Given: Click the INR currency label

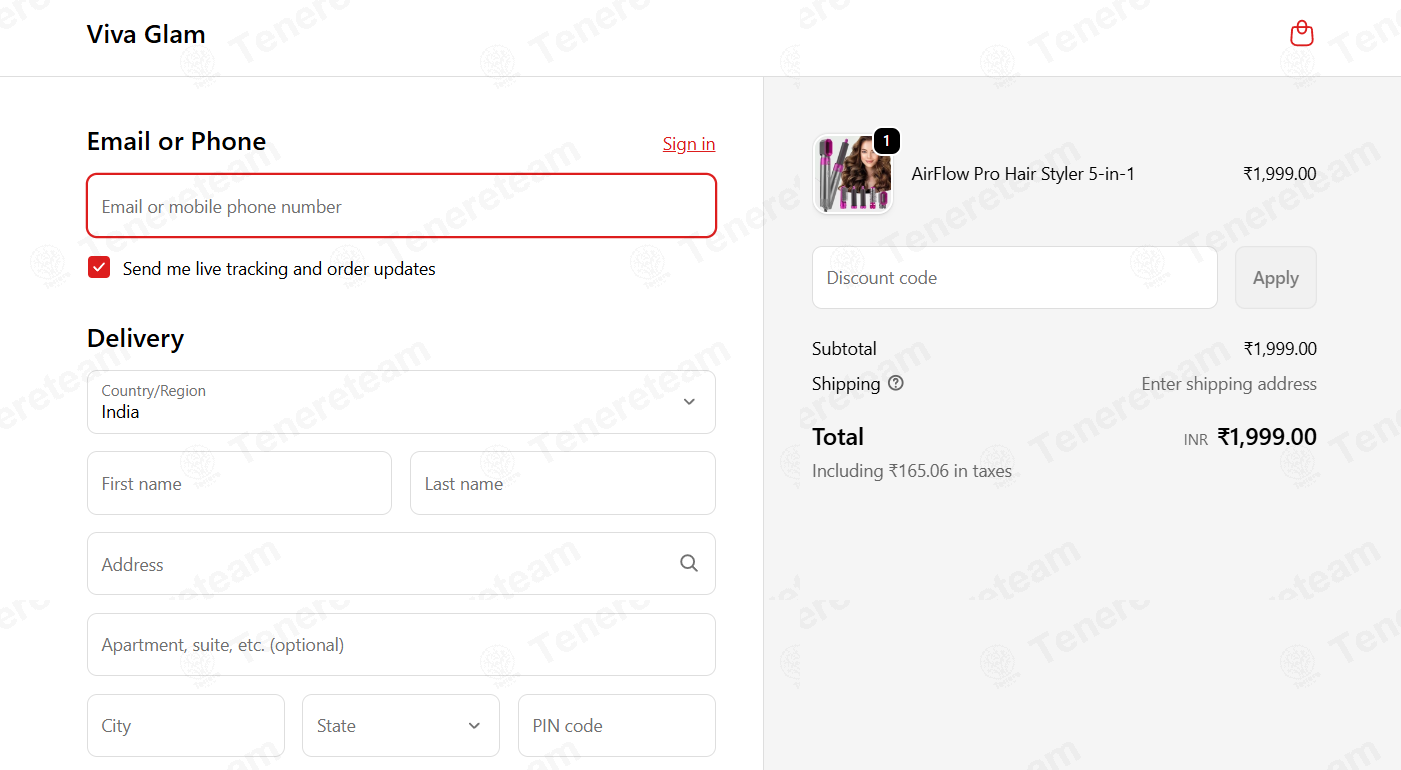Looking at the screenshot, I should coord(1196,440).
